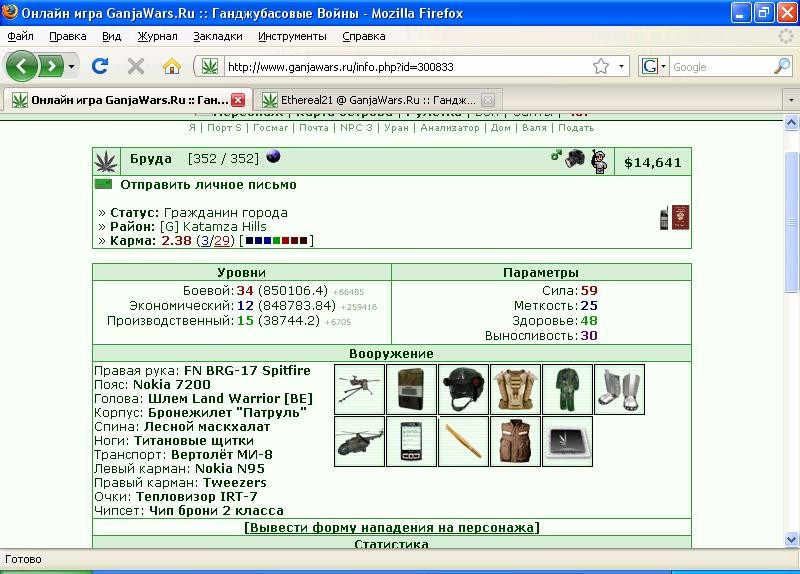The width and height of the screenshot is (800, 574).
Task: Click the scrollbar down arrow
Action: [x=791, y=539]
